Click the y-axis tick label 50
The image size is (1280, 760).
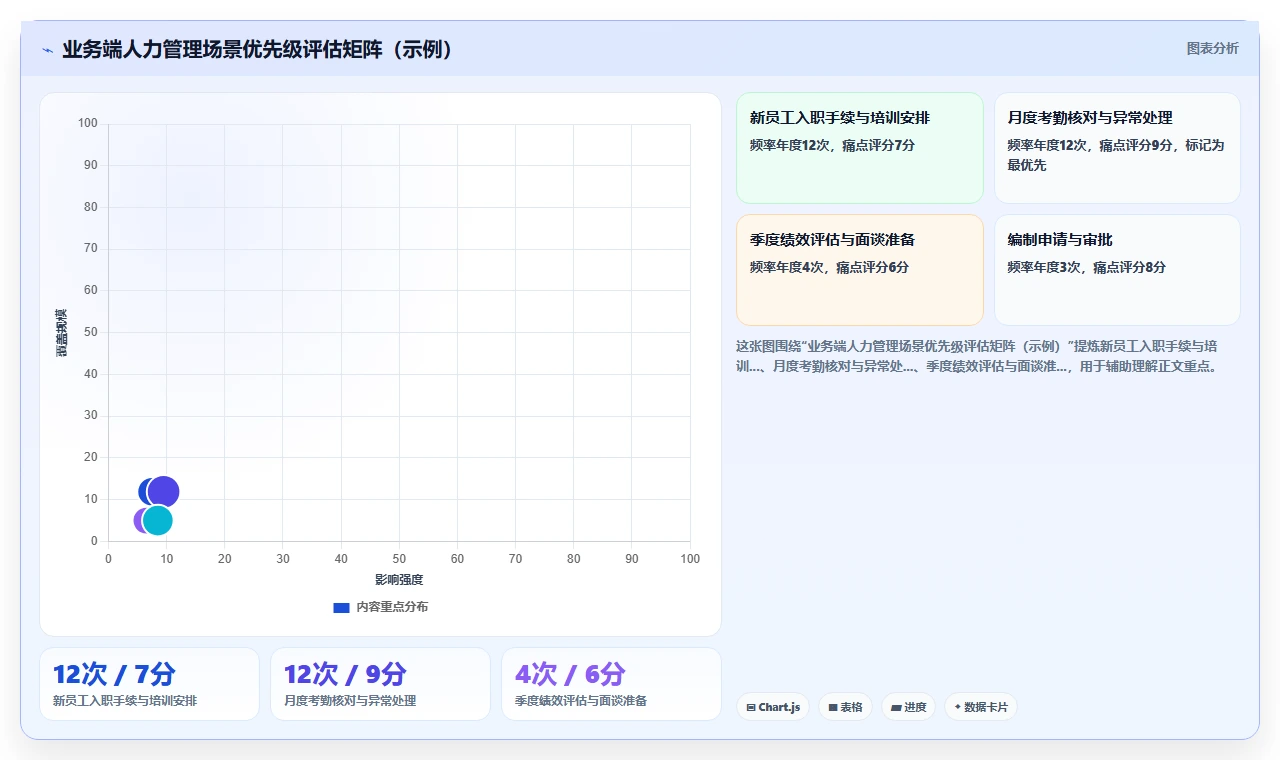coord(90,332)
